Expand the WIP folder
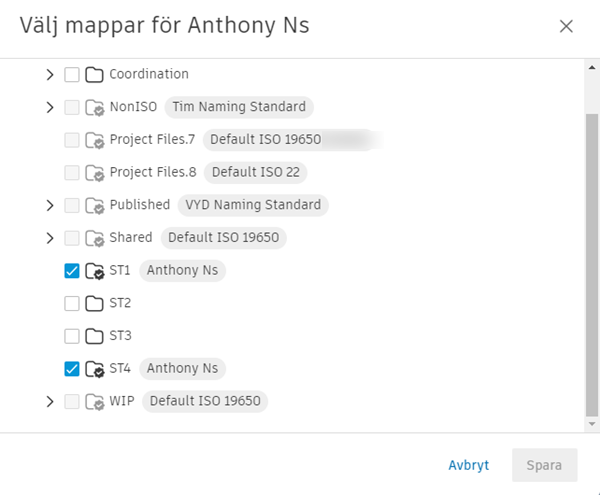The image size is (600, 495). (x=50, y=402)
